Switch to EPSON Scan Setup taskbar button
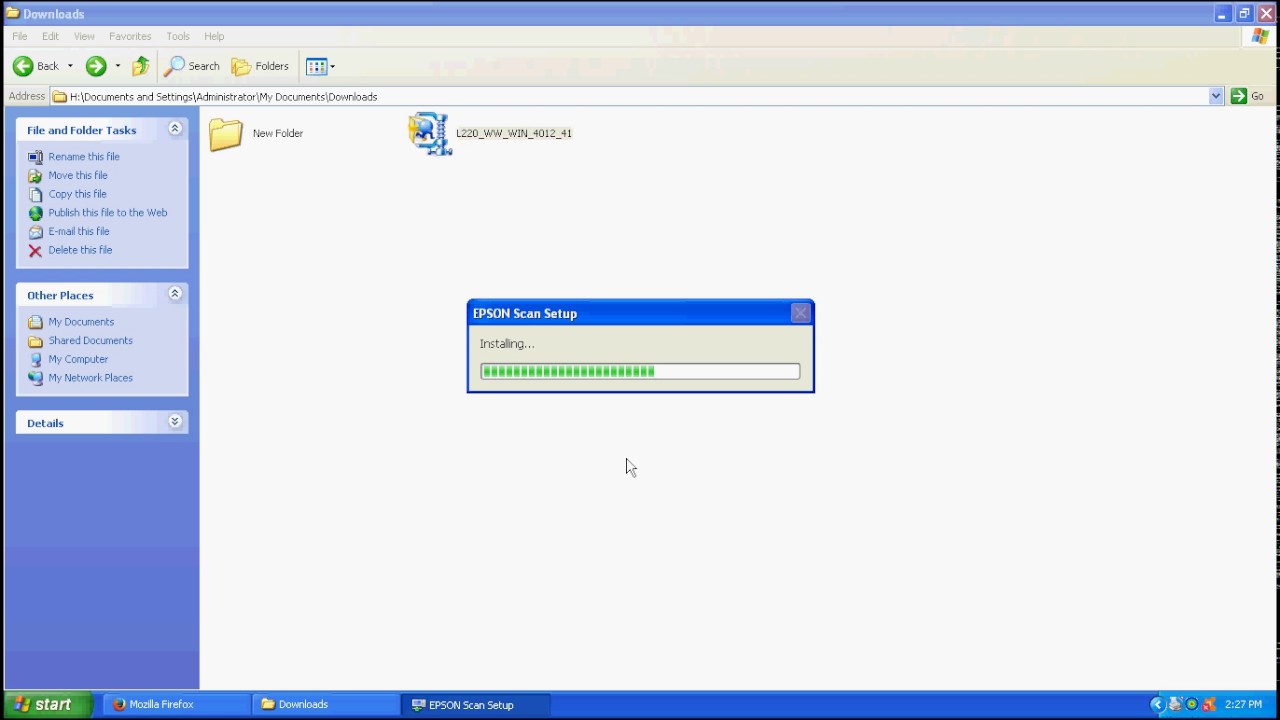The width and height of the screenshot is (1280, 720). (474, 705)
